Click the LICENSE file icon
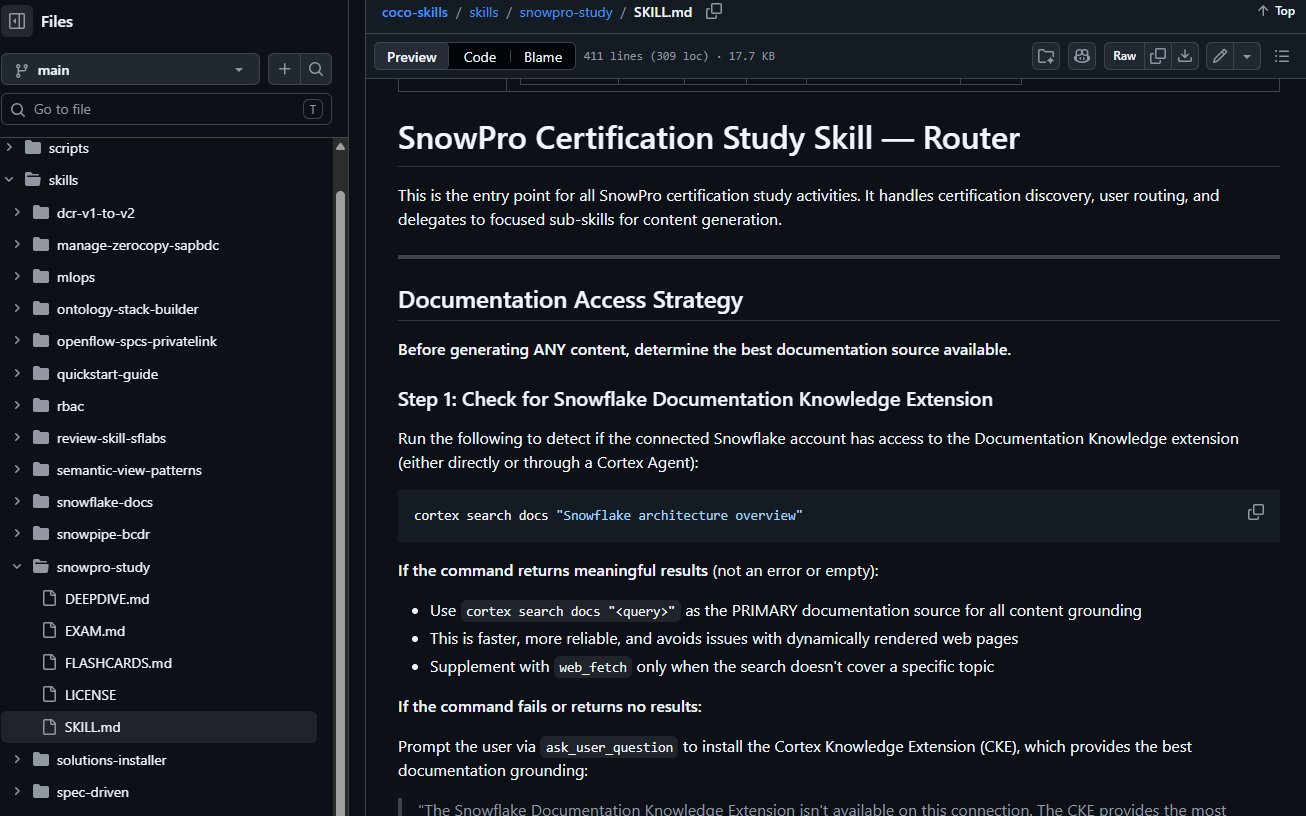Screen dimensions: 1306x816 49,695
